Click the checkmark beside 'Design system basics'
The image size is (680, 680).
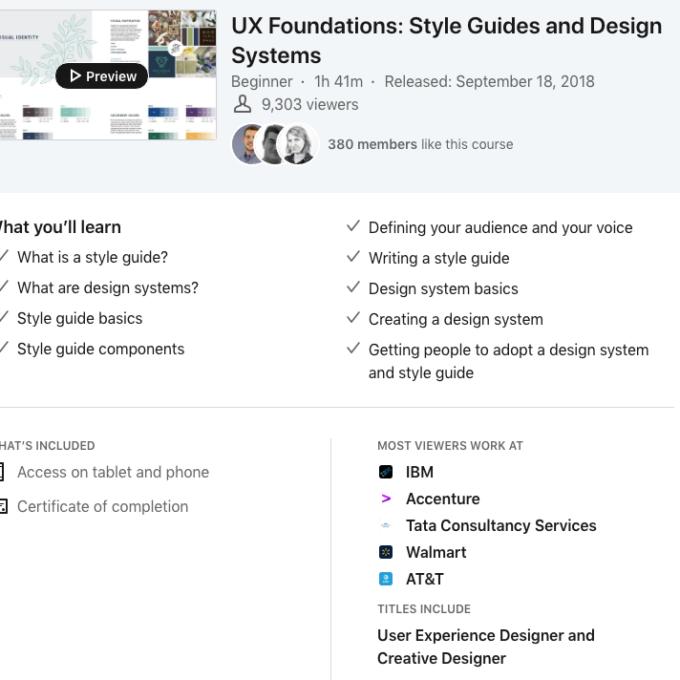click(x=353, y=288)
